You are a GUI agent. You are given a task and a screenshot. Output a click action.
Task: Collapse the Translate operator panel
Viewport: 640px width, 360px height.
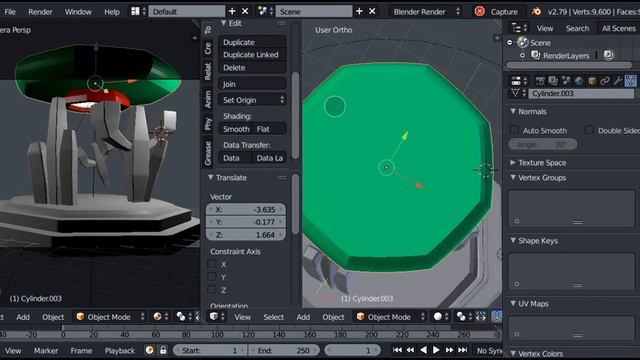coord(211,177)
